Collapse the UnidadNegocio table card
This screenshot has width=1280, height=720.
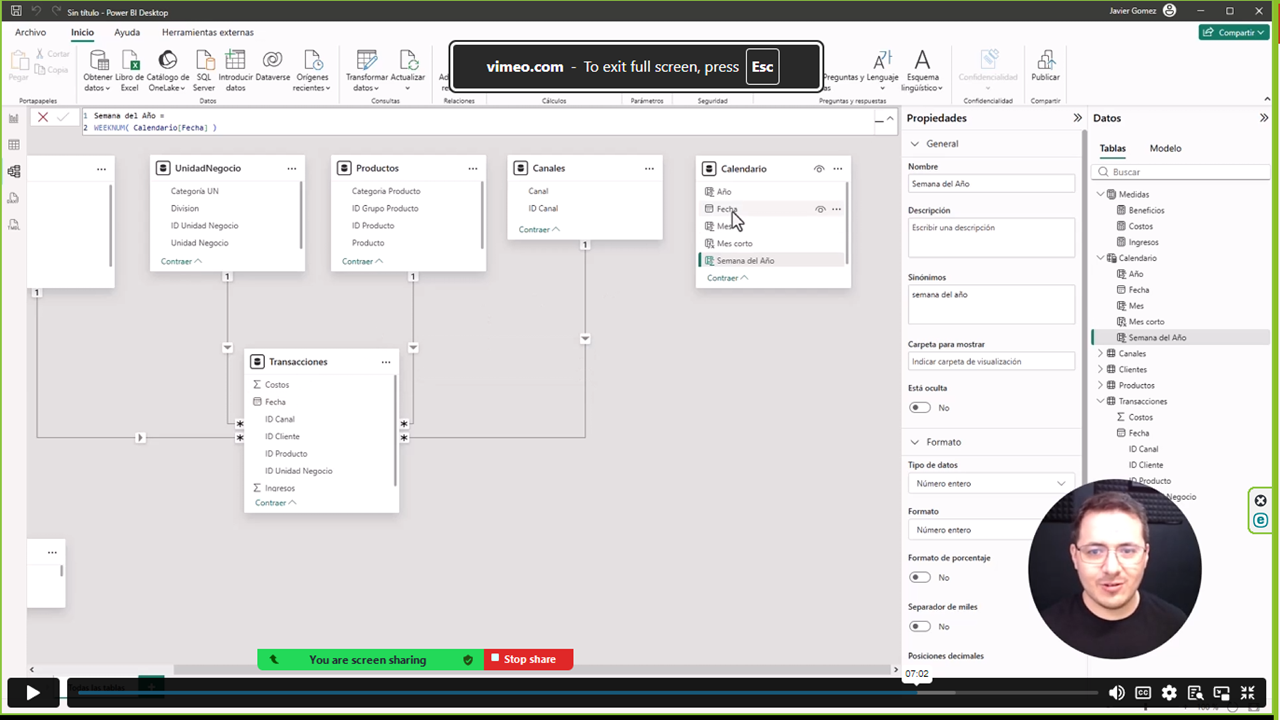181,261
